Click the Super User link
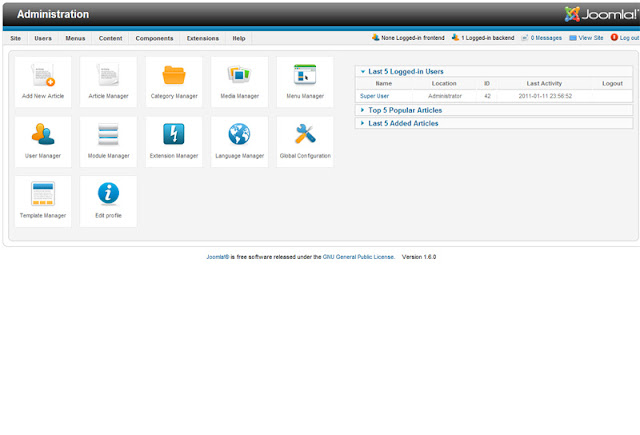Image resolution: width=640 pixels, height=435 pixels. coord(374,96)
